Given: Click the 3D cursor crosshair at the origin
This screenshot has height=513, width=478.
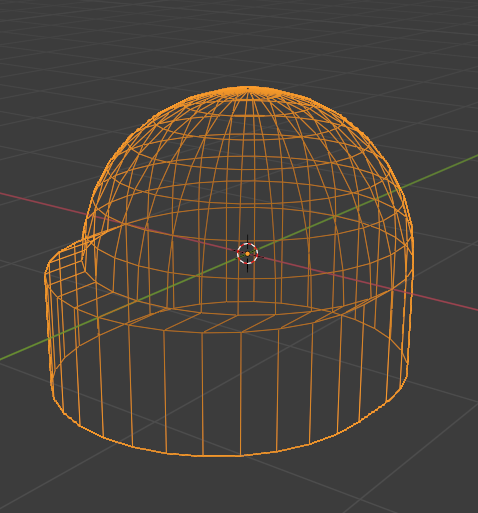Looking at the screenshot, I should tap(247, 254).
